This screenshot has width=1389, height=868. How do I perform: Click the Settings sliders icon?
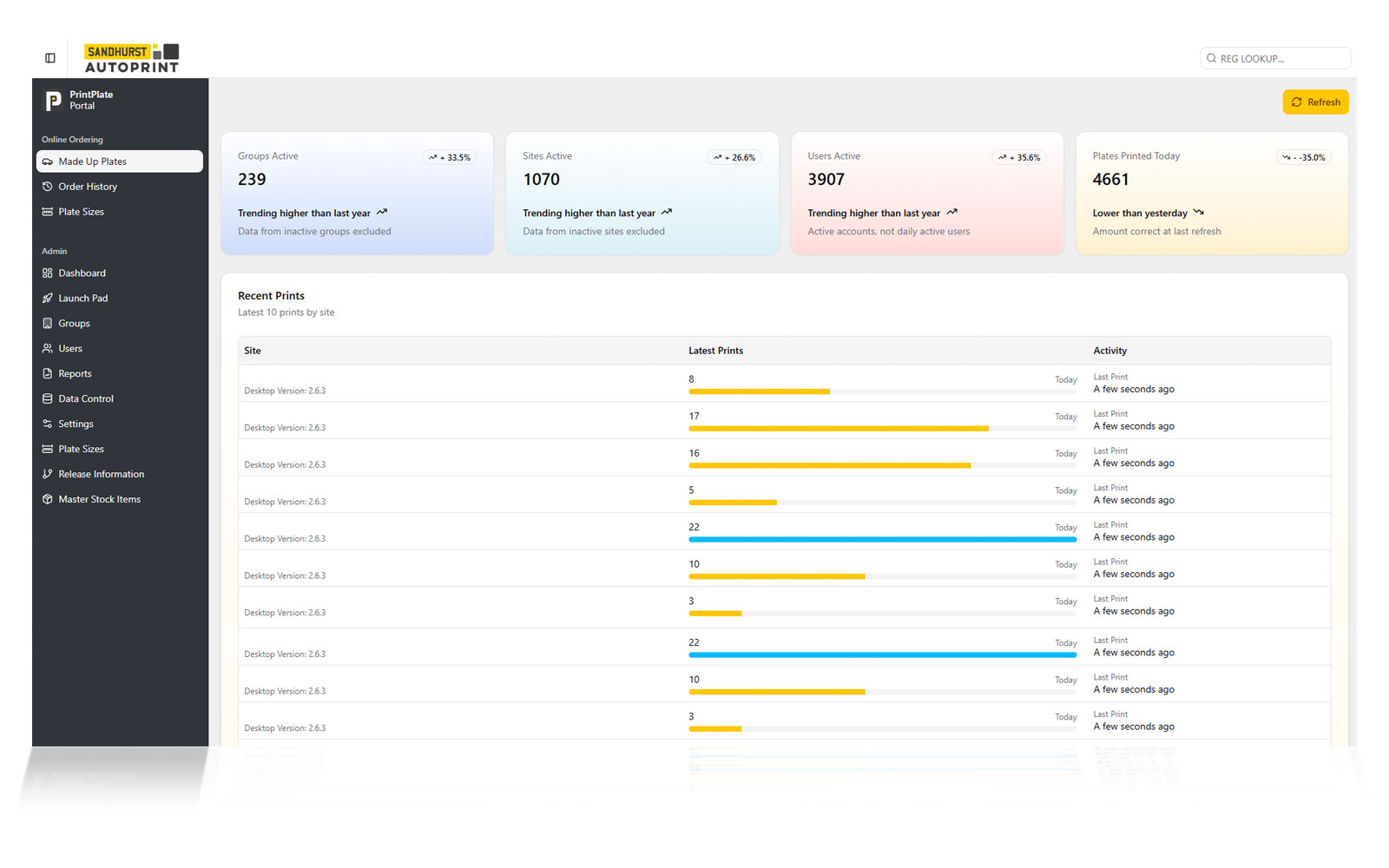point(48,424)
